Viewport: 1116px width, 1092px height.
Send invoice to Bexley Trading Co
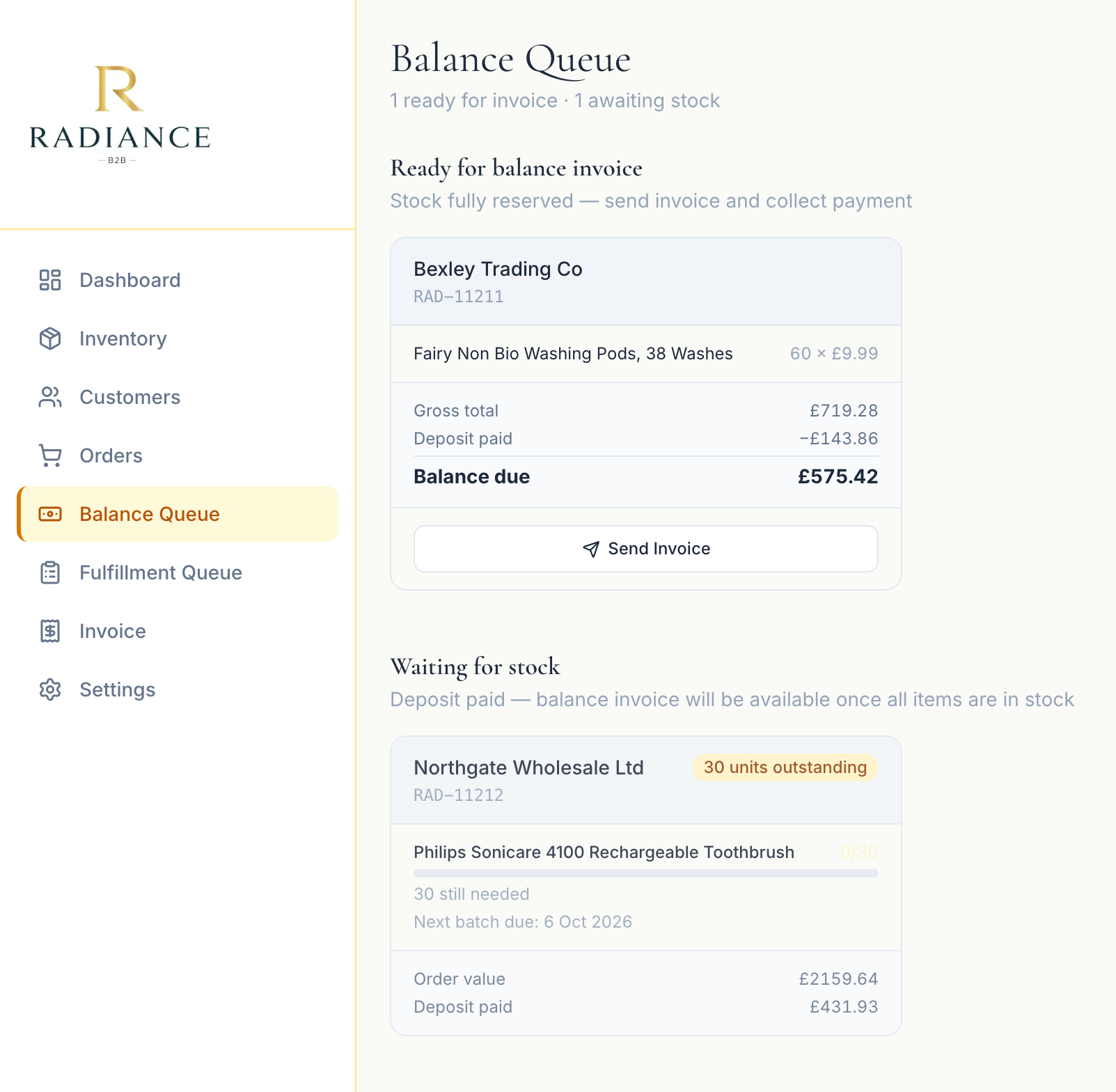click(646, 549)
